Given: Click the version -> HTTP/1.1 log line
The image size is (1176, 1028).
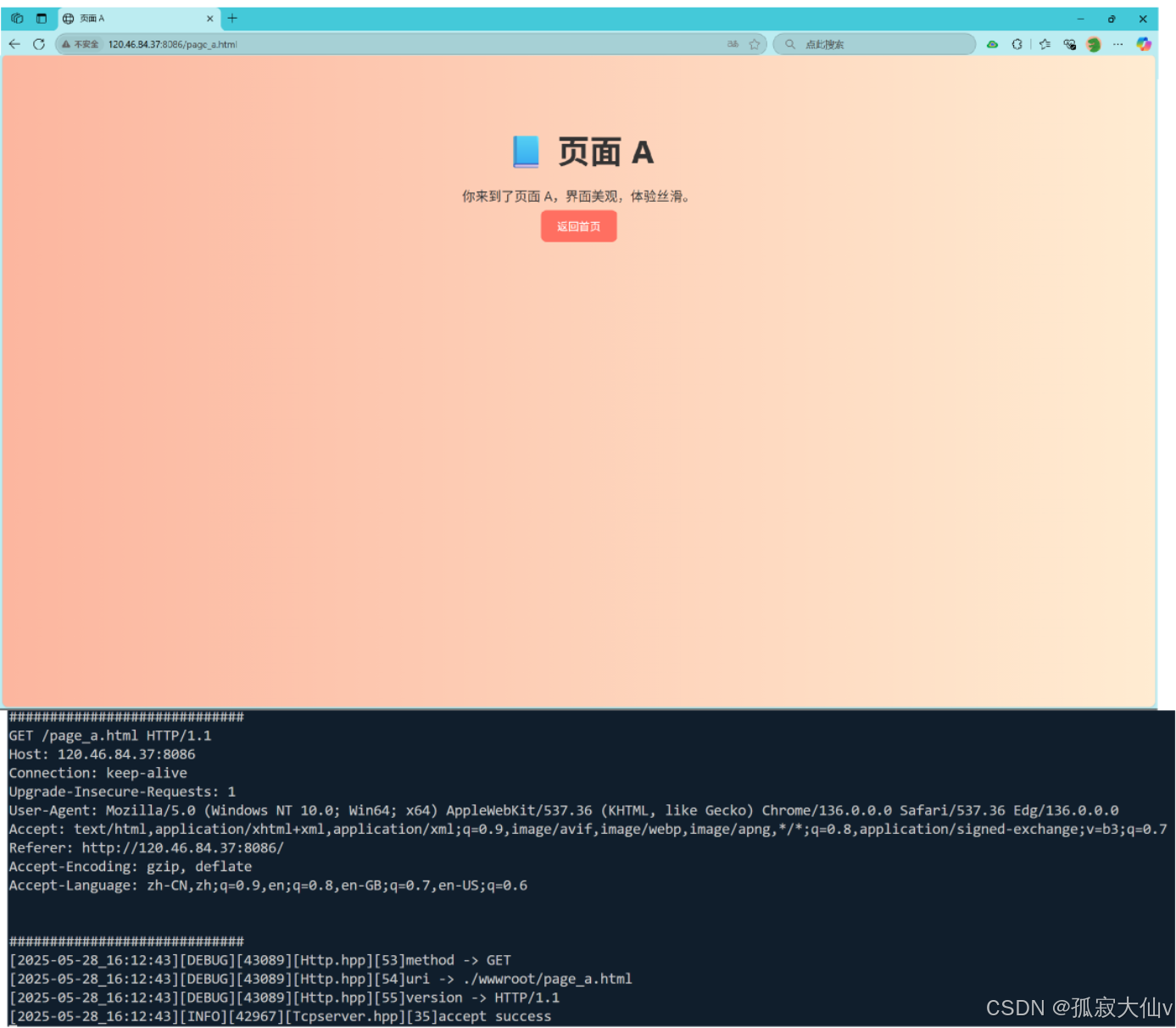Looking at the screenshot, I should (284, 997).
